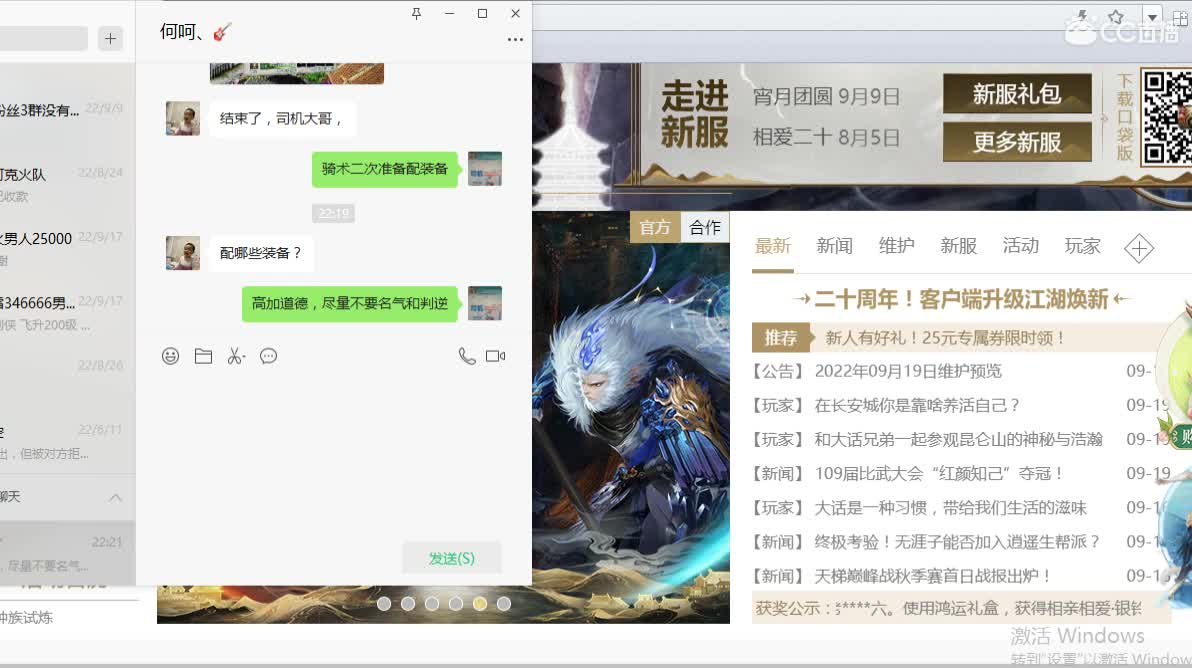1192x668 pixels.
Task: Select the 新服 news tab
Action: tap(959, 246)
